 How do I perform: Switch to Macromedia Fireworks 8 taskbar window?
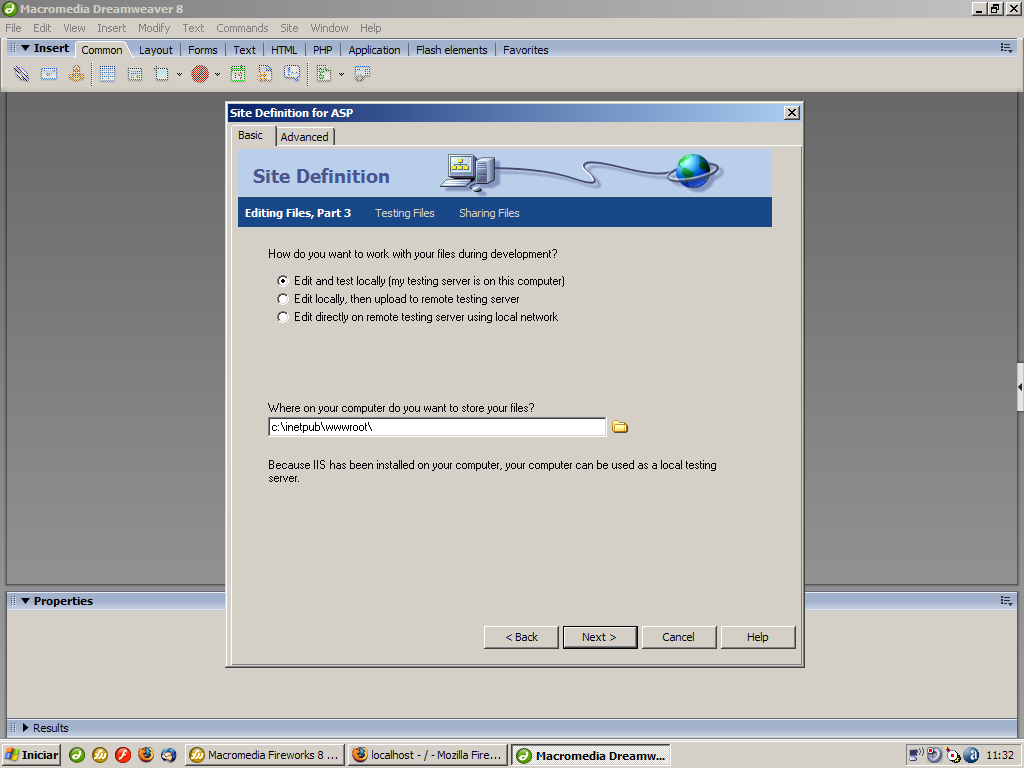click(264, 755)
